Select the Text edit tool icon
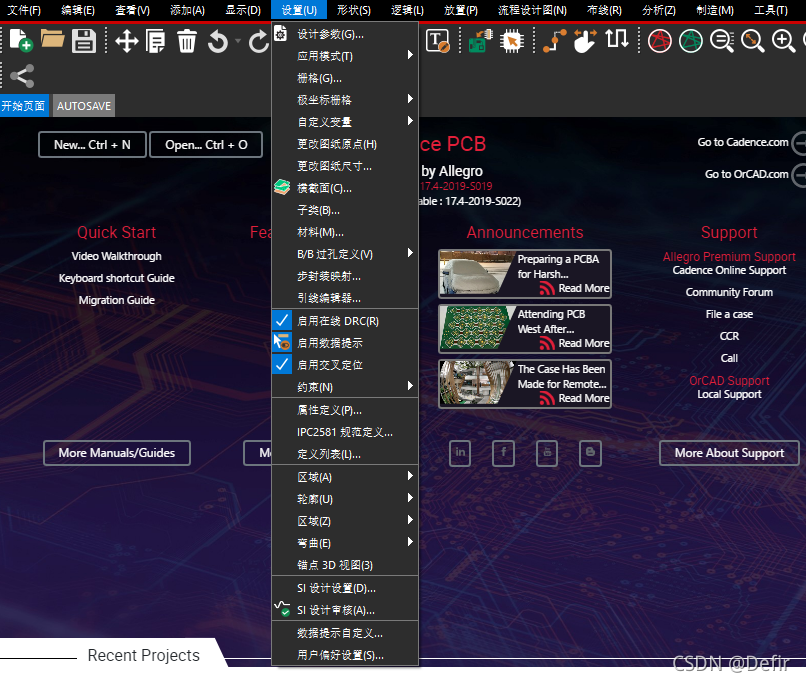This screenshot has width=806, height=682. [x=438, y=41]
